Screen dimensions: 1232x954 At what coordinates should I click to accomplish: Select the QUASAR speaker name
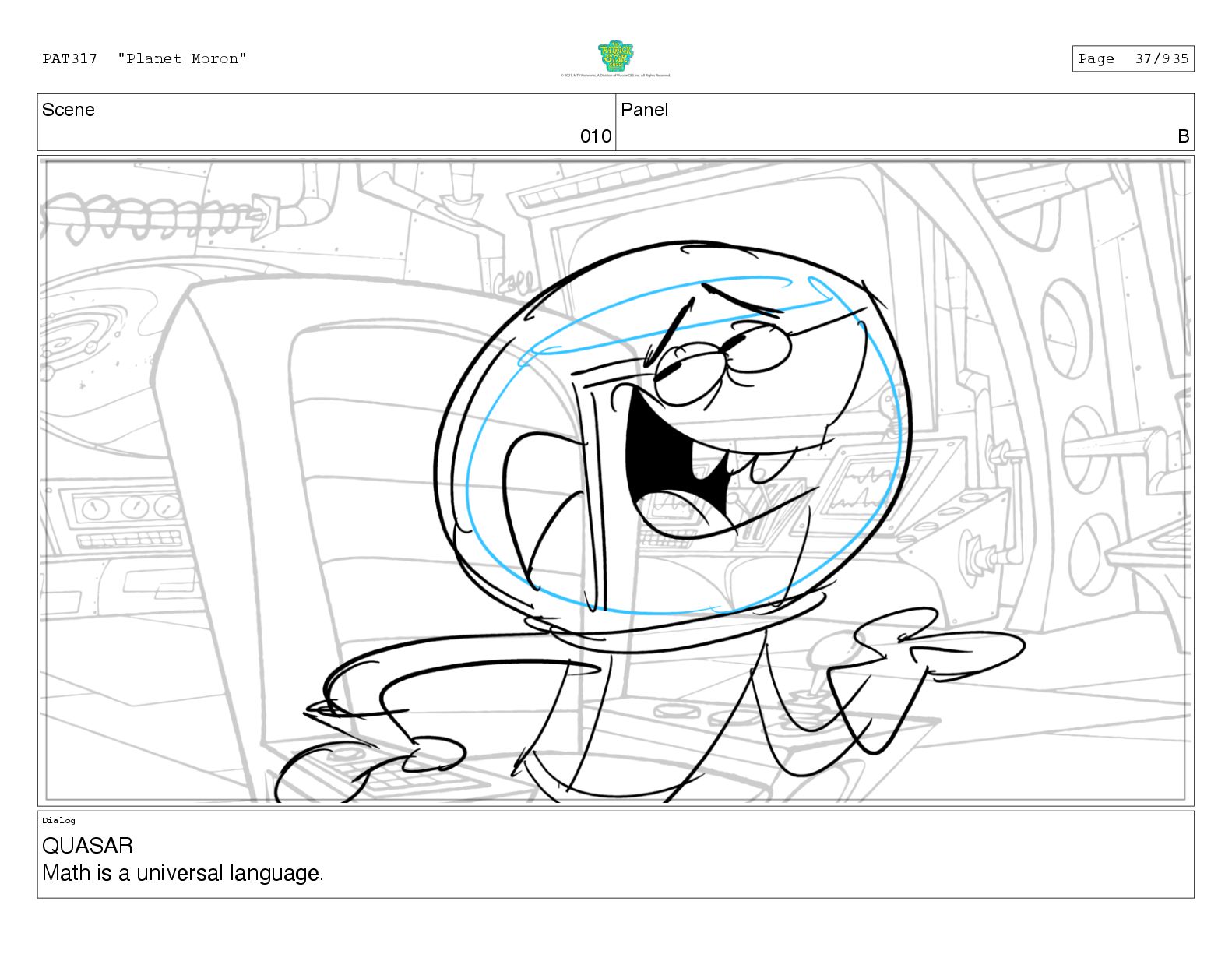(87, 846)
